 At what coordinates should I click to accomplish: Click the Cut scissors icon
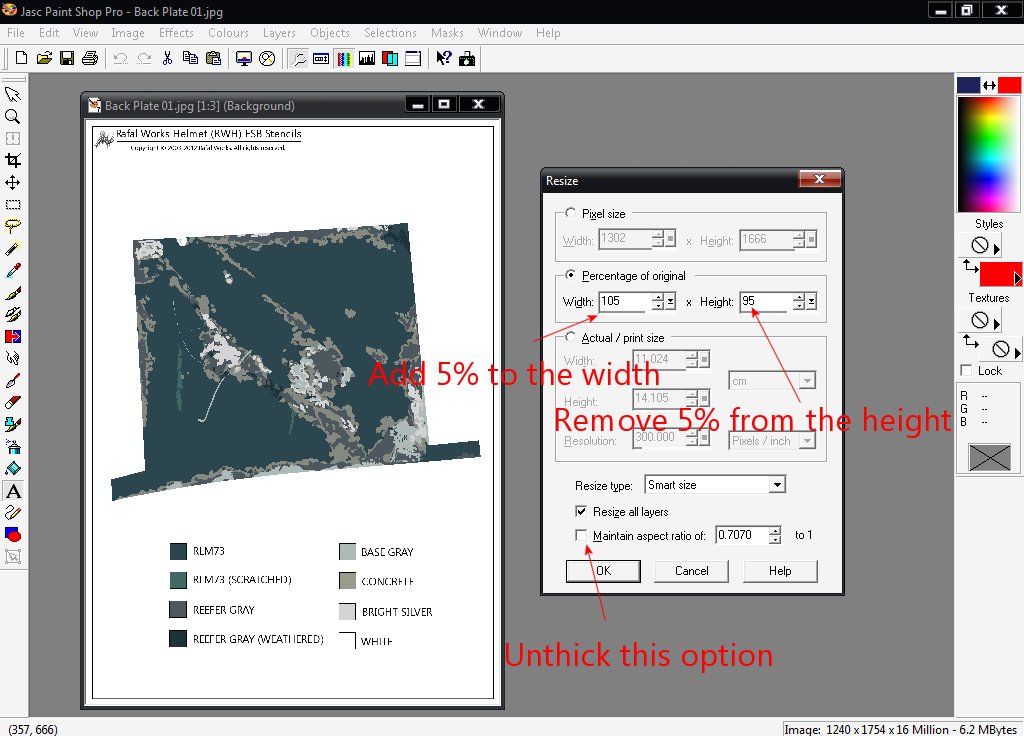167,58
